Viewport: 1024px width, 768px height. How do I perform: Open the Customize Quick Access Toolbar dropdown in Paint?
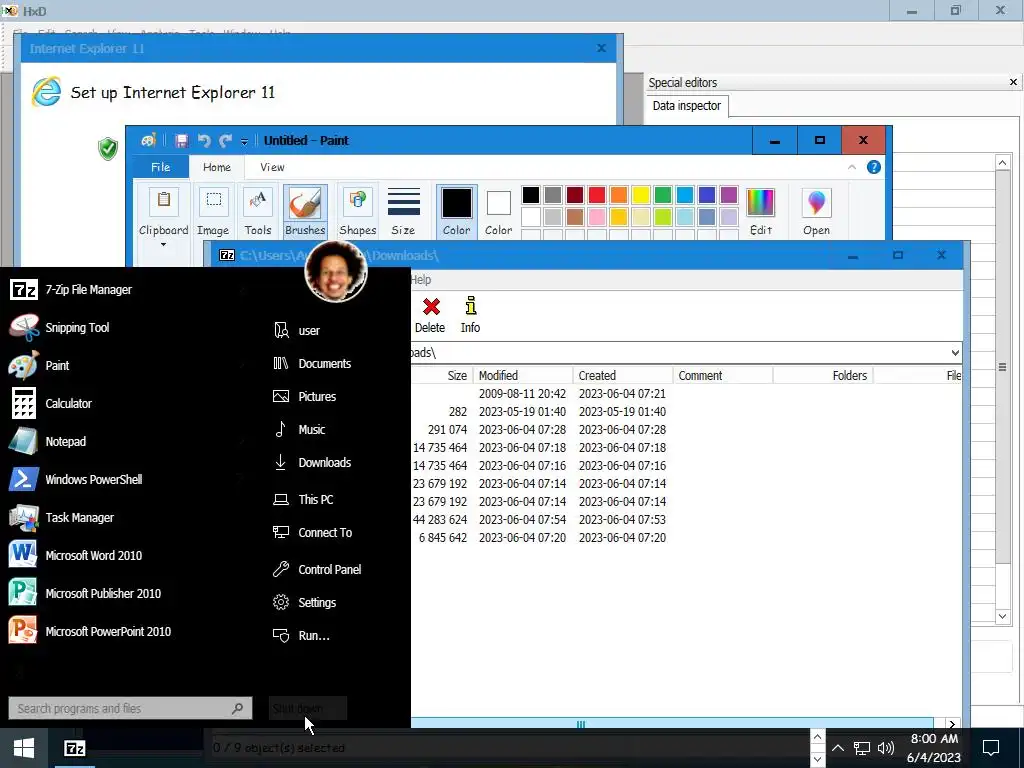tap(244, 141)
